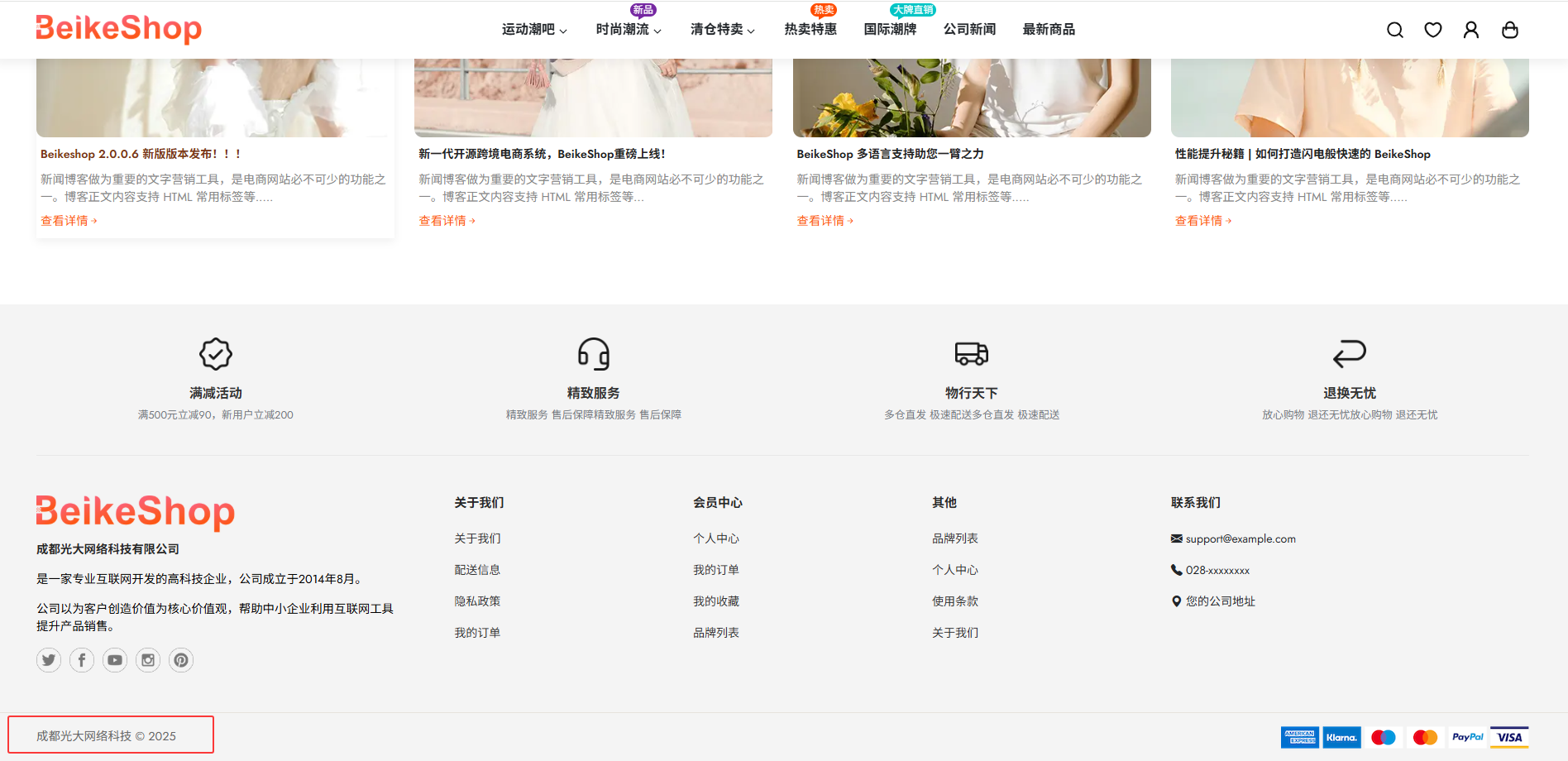Screen dimensions: 1568x761
Task: Open the 公司新闻 menu item
Action: coord(970,30)
